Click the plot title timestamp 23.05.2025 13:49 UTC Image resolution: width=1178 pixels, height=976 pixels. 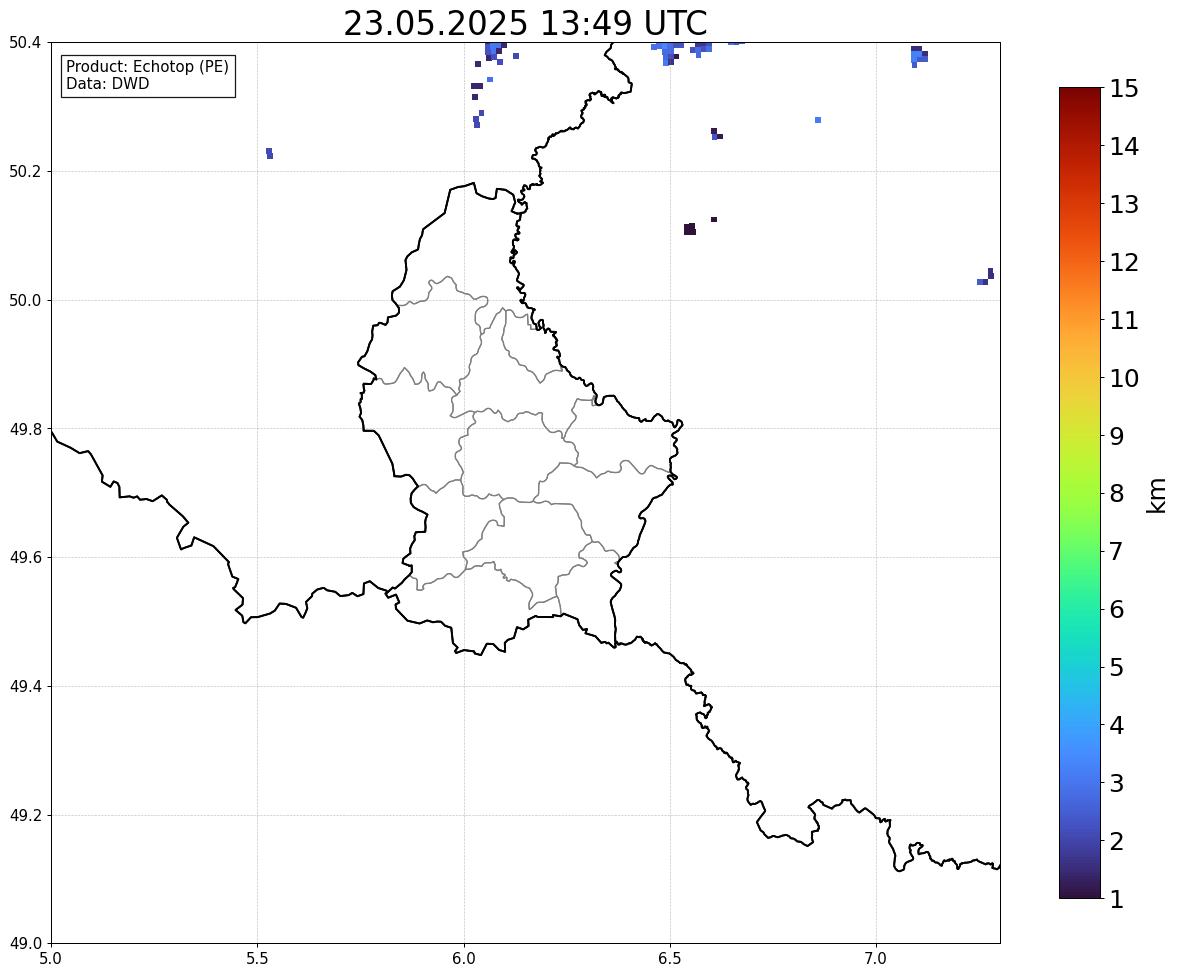pyautogui.click(x=525, y=23)
